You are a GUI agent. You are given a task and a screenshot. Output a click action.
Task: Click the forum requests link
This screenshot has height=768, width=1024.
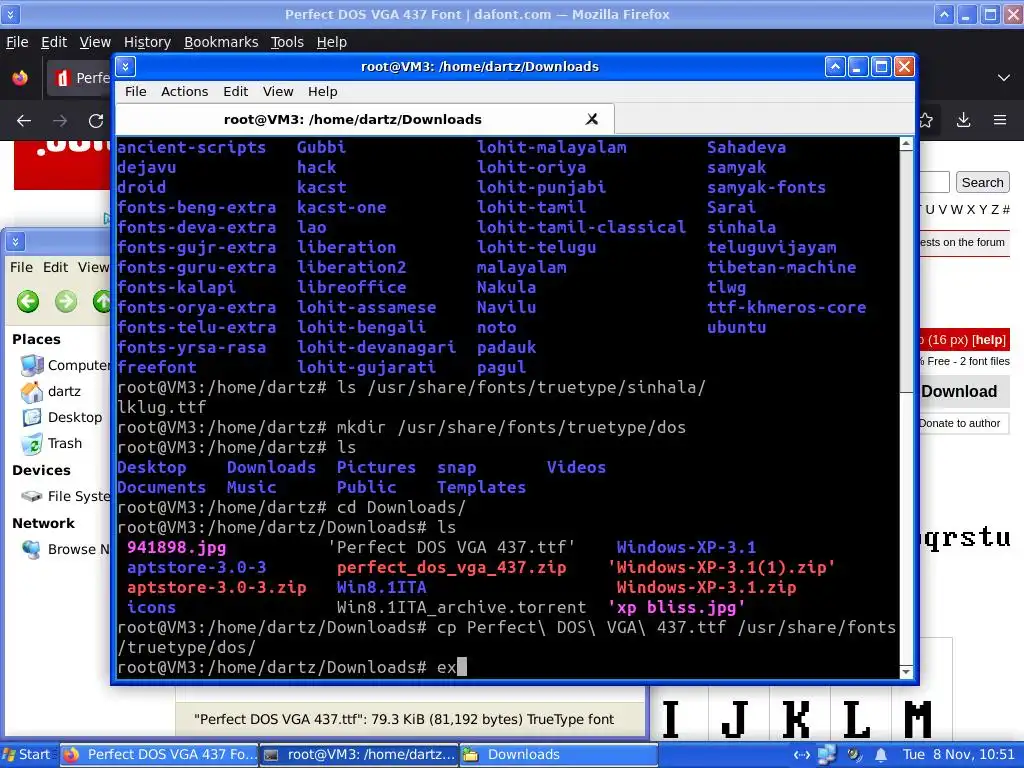tap(962, 242)
